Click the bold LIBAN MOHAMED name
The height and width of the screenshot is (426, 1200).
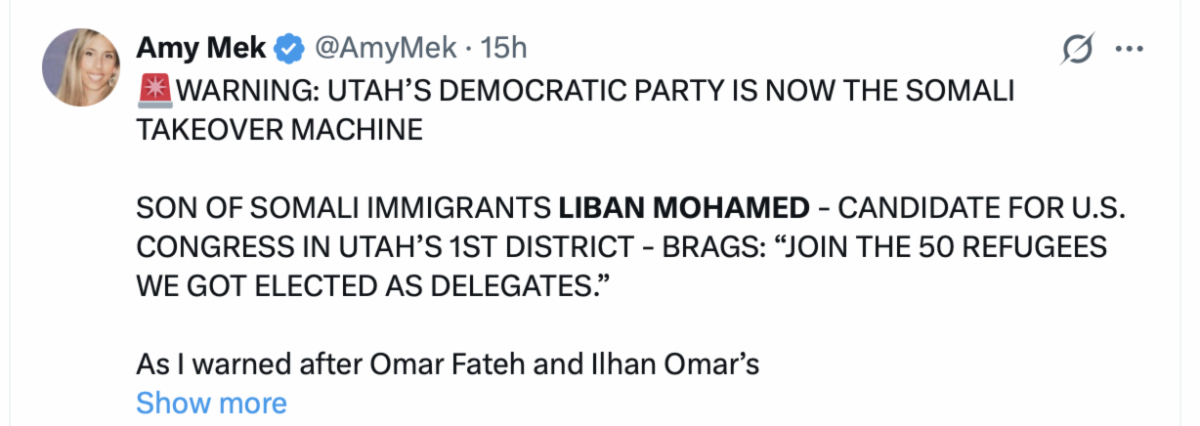point(683,209)
